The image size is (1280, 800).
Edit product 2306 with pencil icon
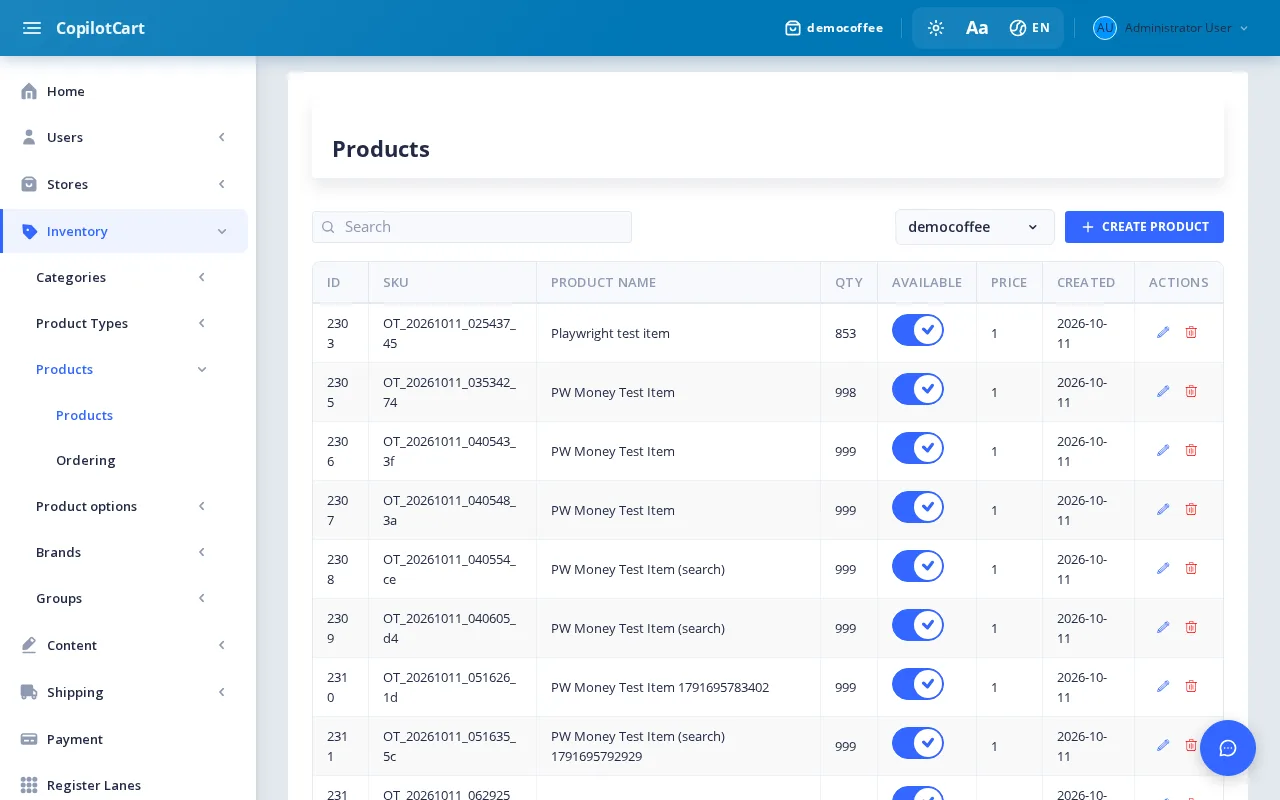pos(1163,450)
